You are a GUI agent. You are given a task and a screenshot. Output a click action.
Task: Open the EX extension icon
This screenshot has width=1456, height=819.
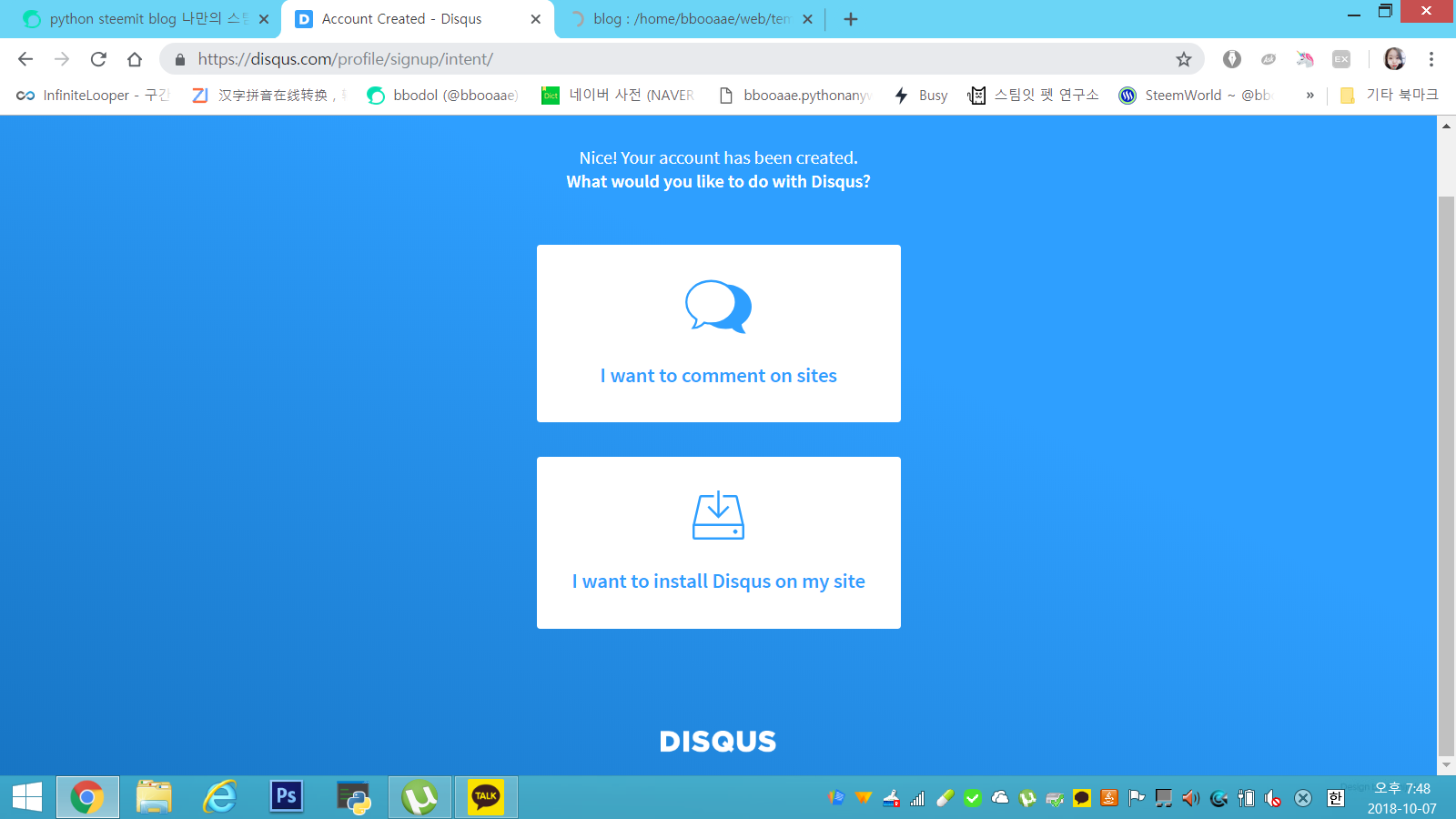click(x=1341, y=59)
